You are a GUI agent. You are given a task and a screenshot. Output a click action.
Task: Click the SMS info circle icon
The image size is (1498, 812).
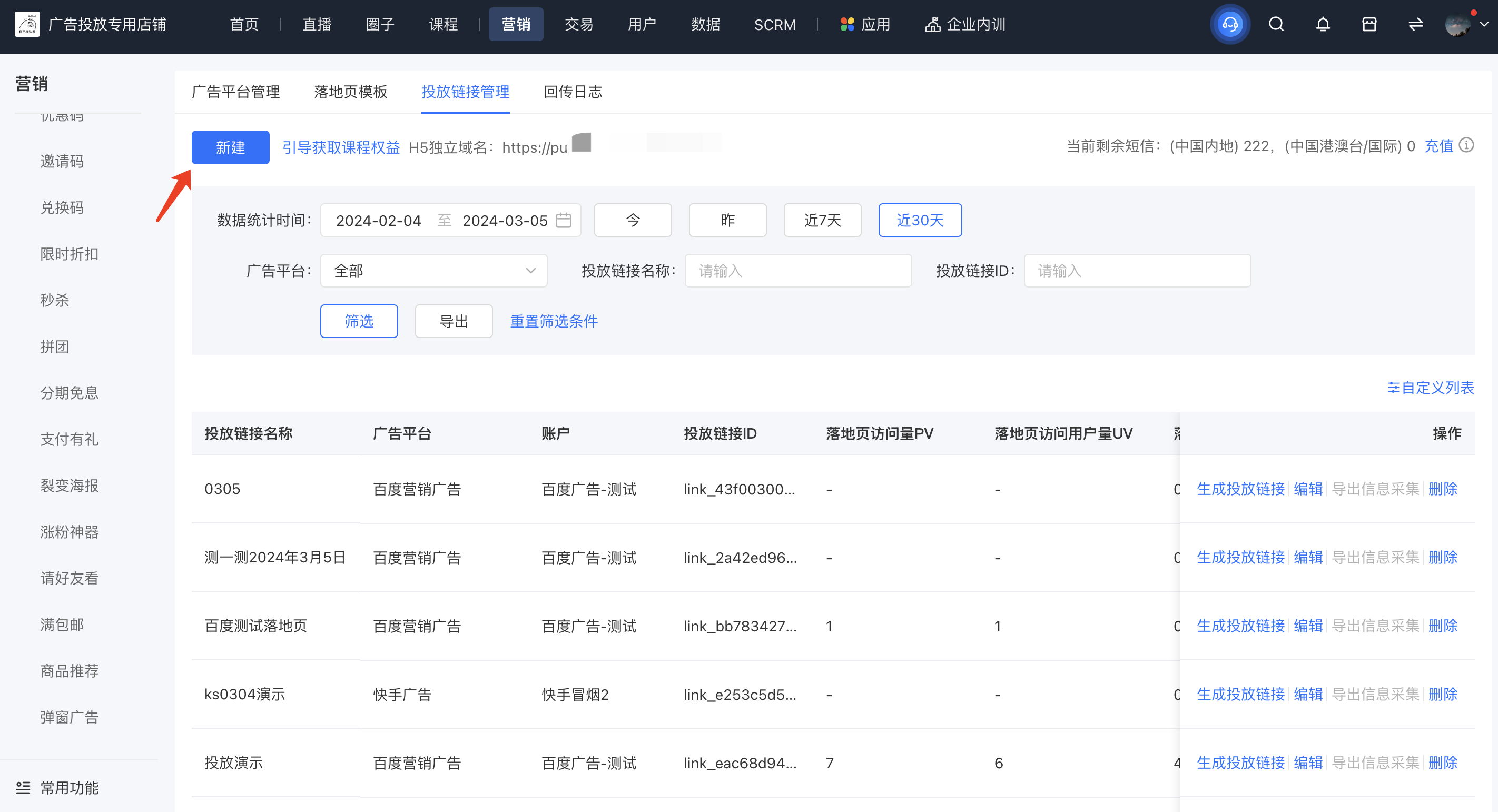click(x=1466, y=145)
